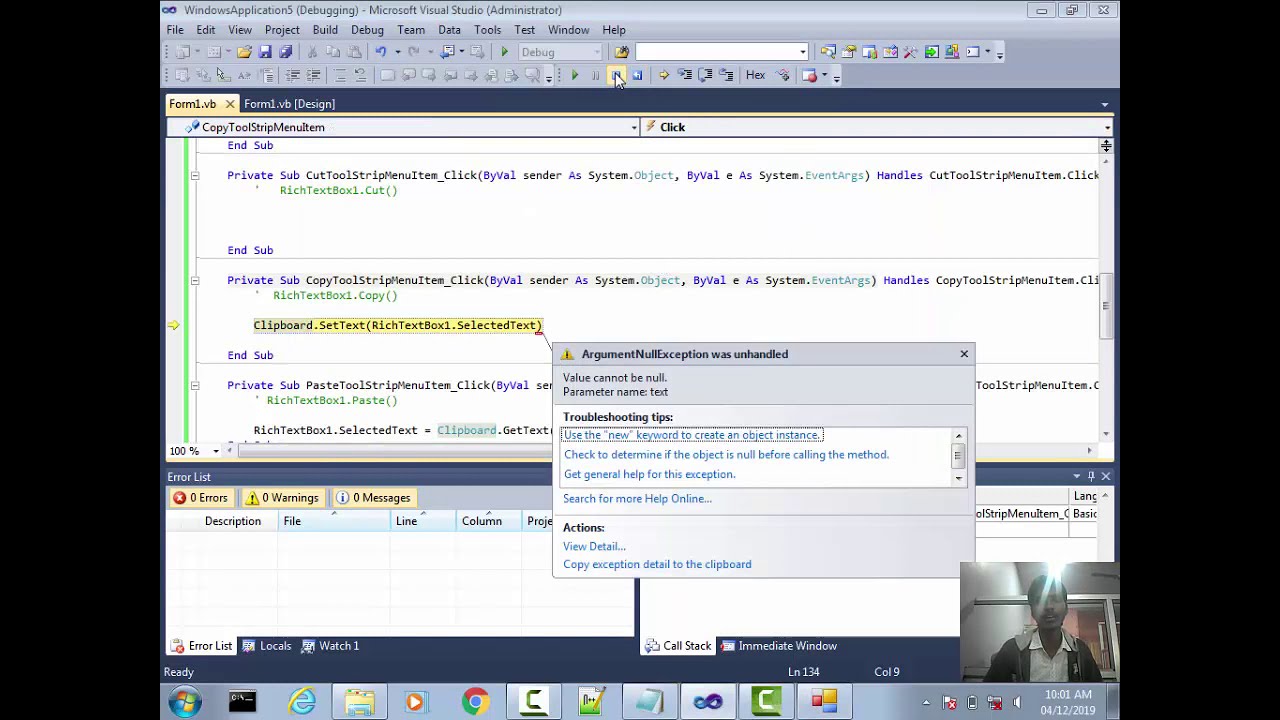
Task: Switch to the Watch 1 tab
Action: pos(329,646)
